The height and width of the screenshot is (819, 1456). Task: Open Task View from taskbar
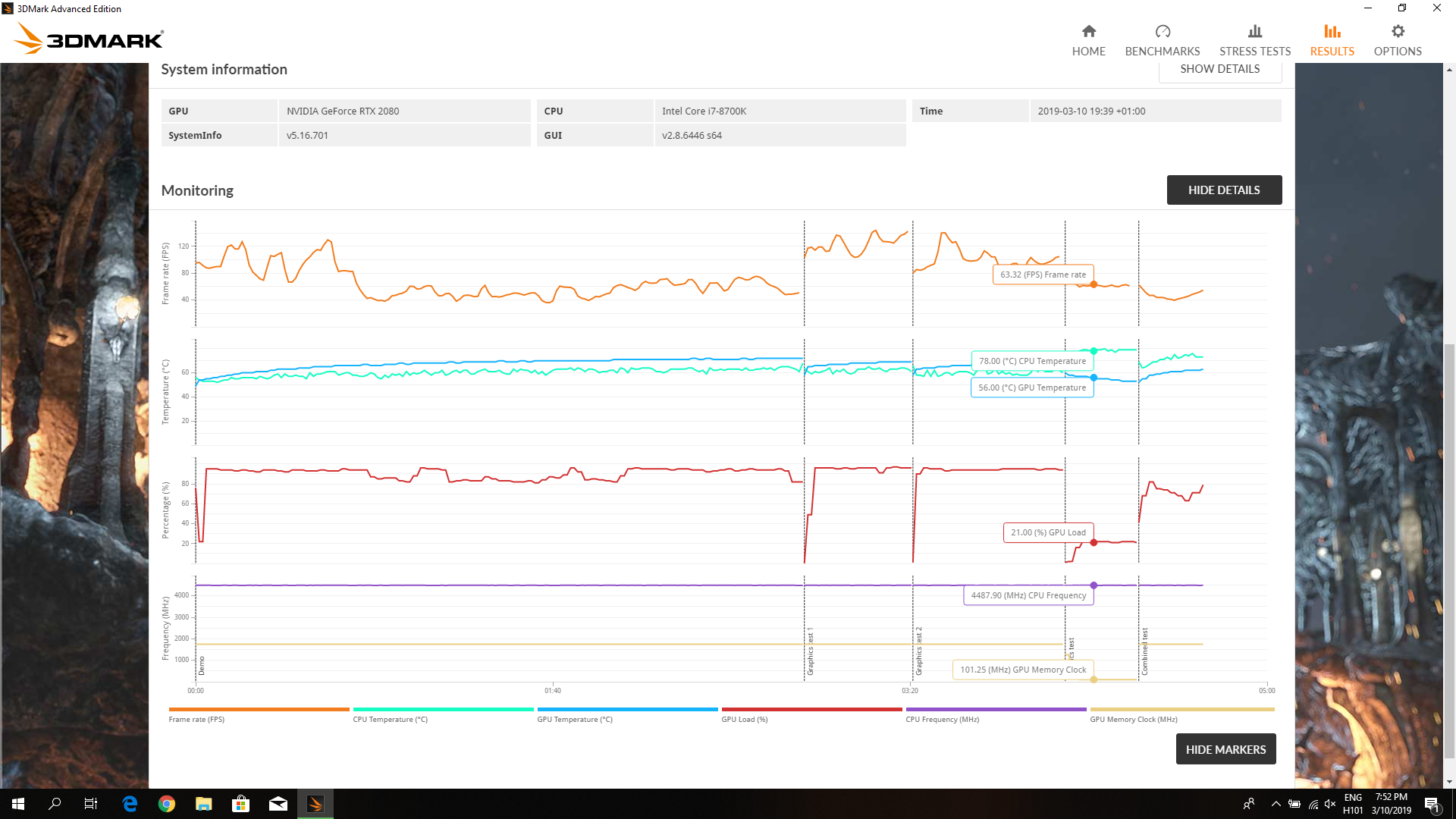click(x=91, y=804)
